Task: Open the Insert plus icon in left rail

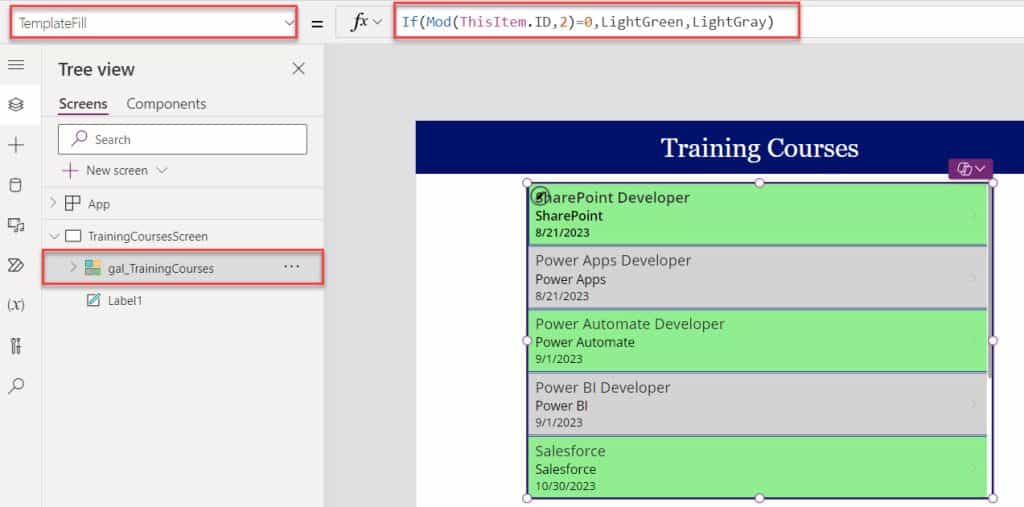Action: point(16,145)
